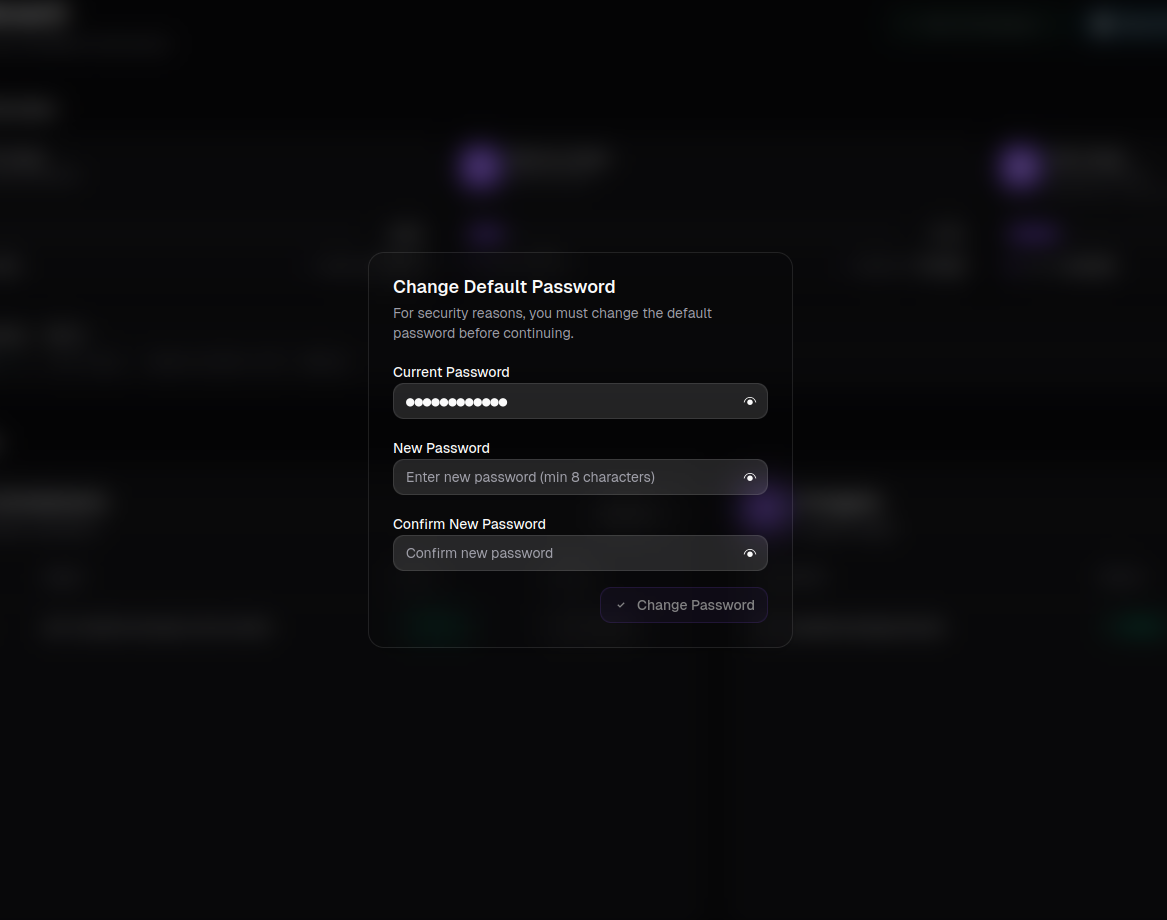Click the eye icon beside the filled password field
This screenshot has height=920, width=1167.
pyautogui.click(x=750, y=401)
